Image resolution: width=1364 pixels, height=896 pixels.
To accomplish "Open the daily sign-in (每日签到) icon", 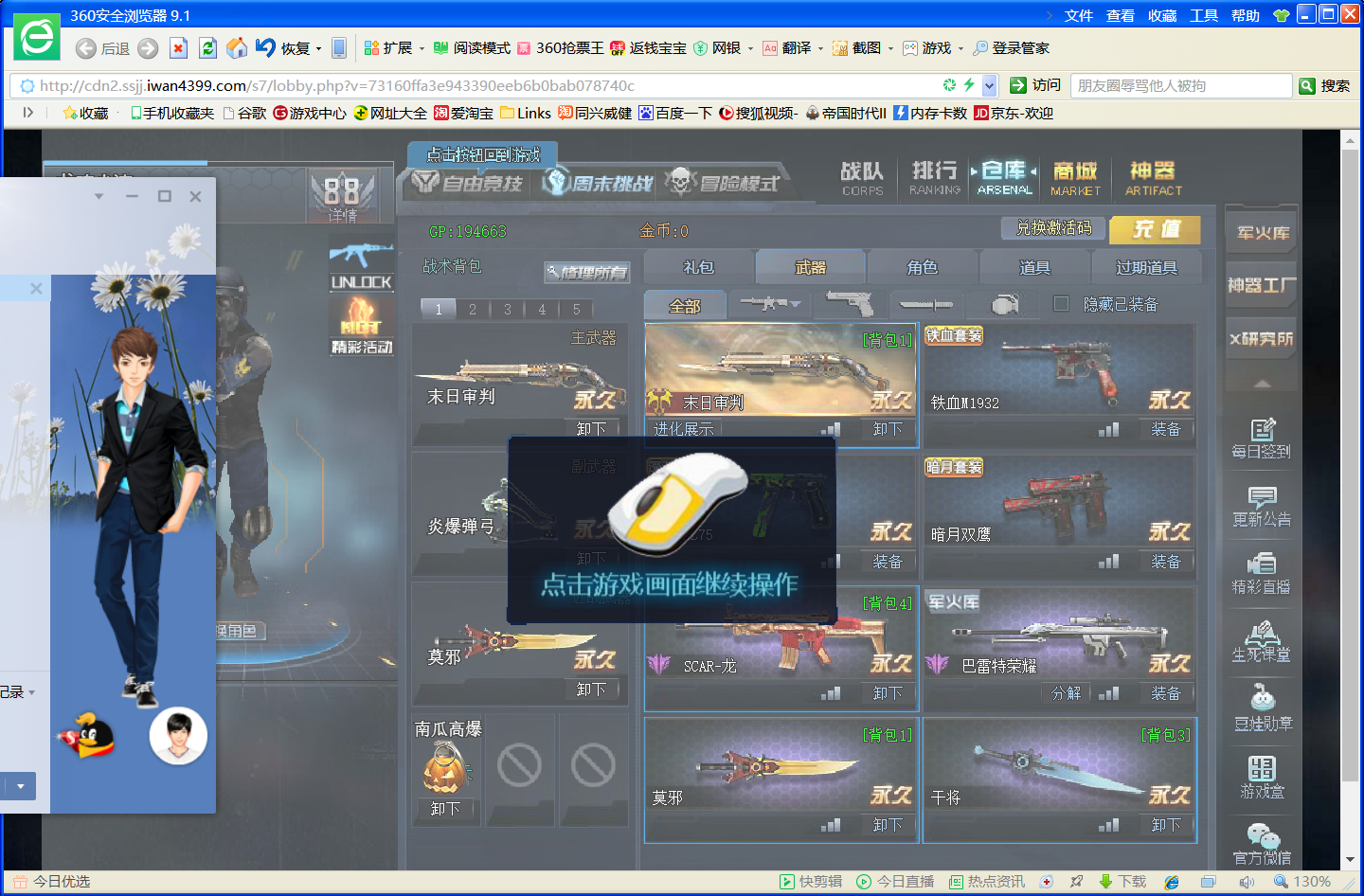I will click(1262, 439).
